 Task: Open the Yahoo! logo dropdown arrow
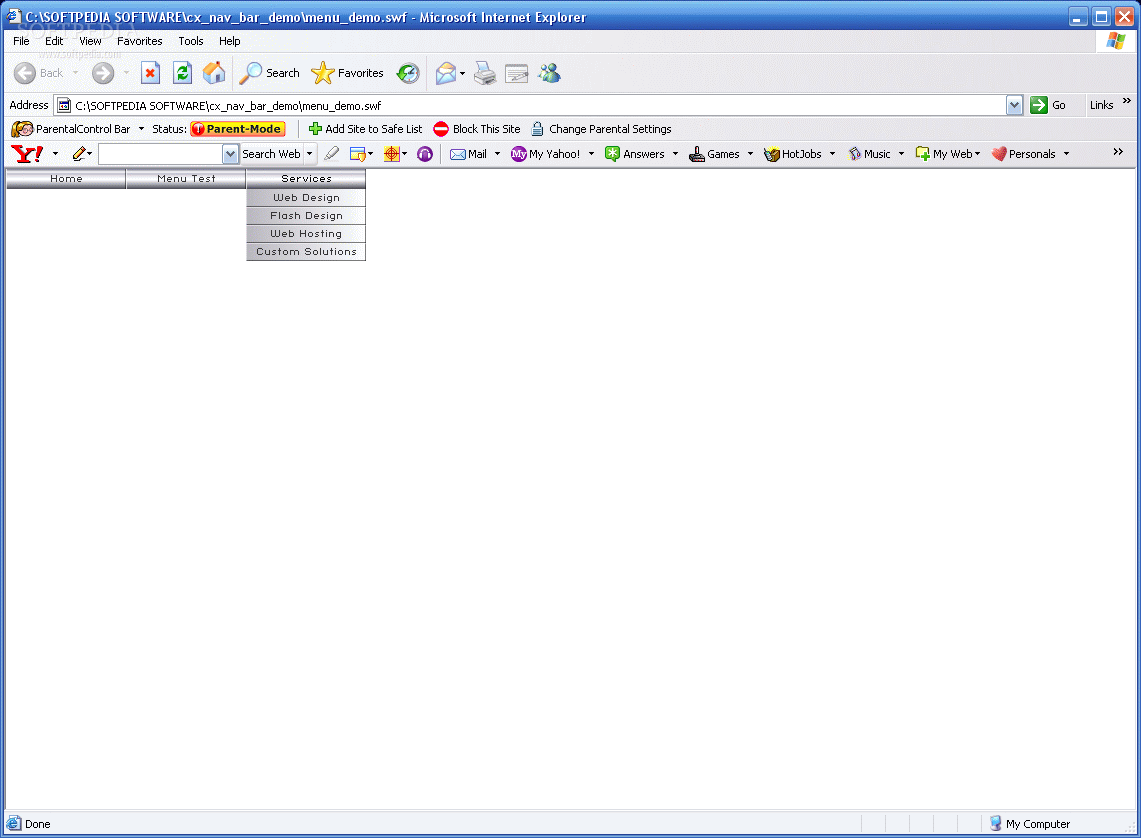coord(55,153)
